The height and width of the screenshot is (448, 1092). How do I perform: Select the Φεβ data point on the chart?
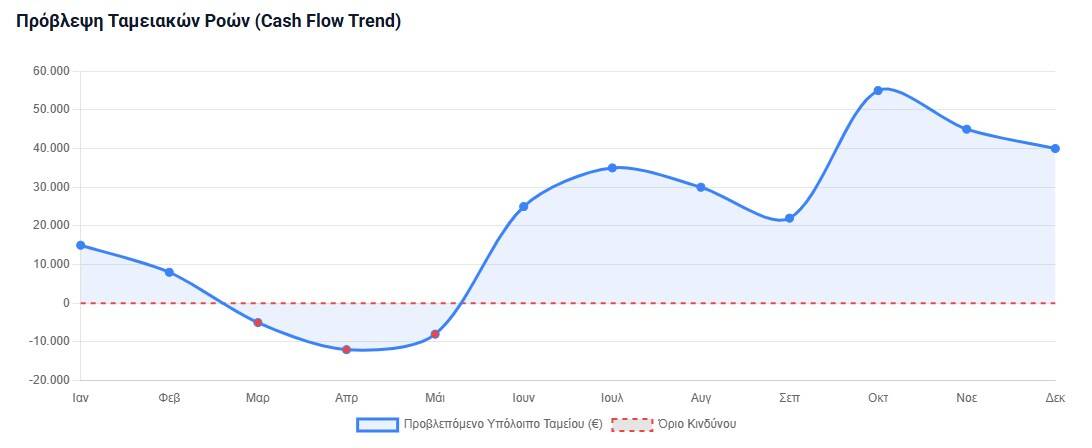tap(169, 272)
